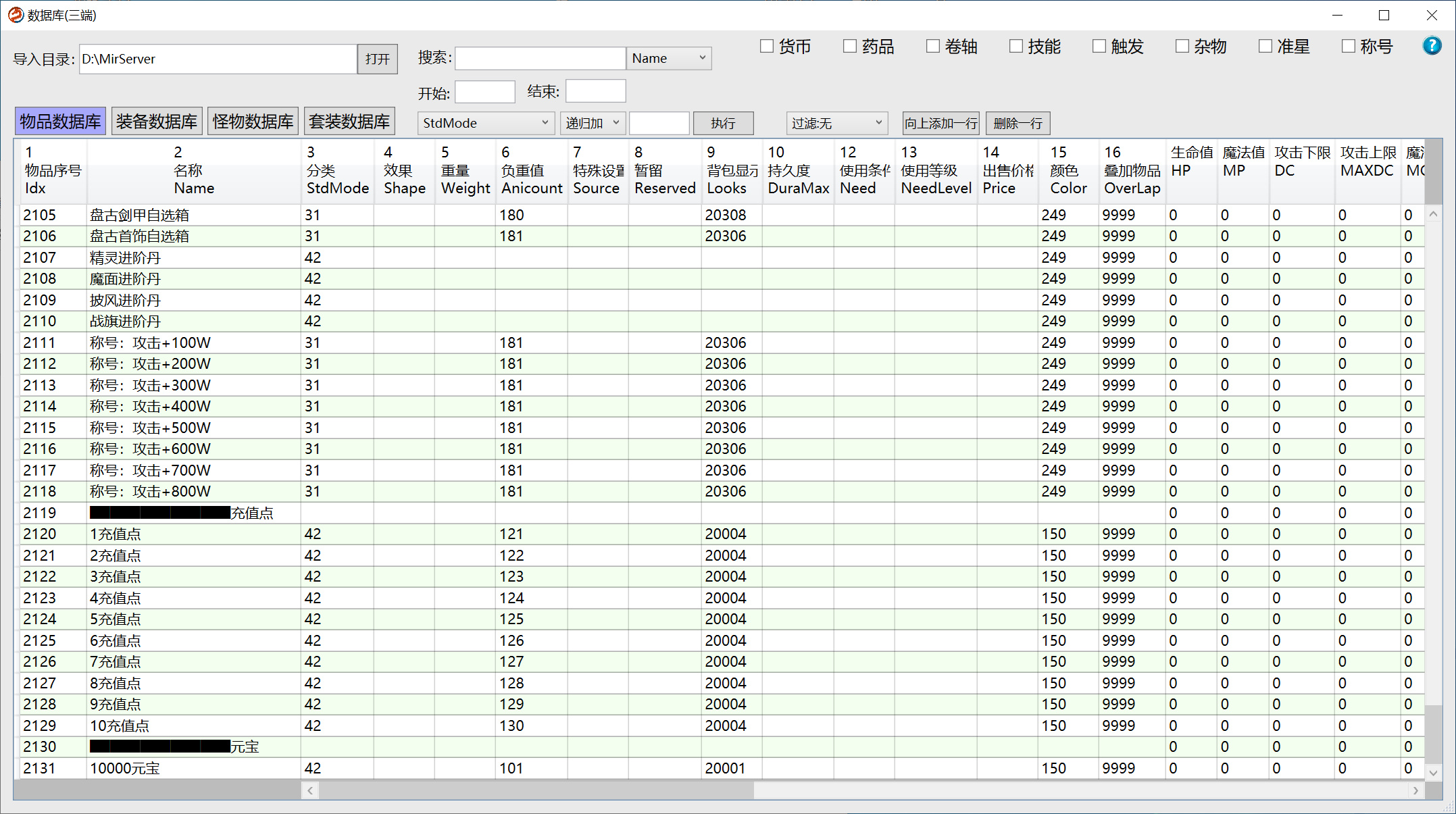Image resolution: width=1456 pixels, height=814 pixels.
Task: Click the vertical scrollbar up arrow
Action: click(x=1433, y=214)
